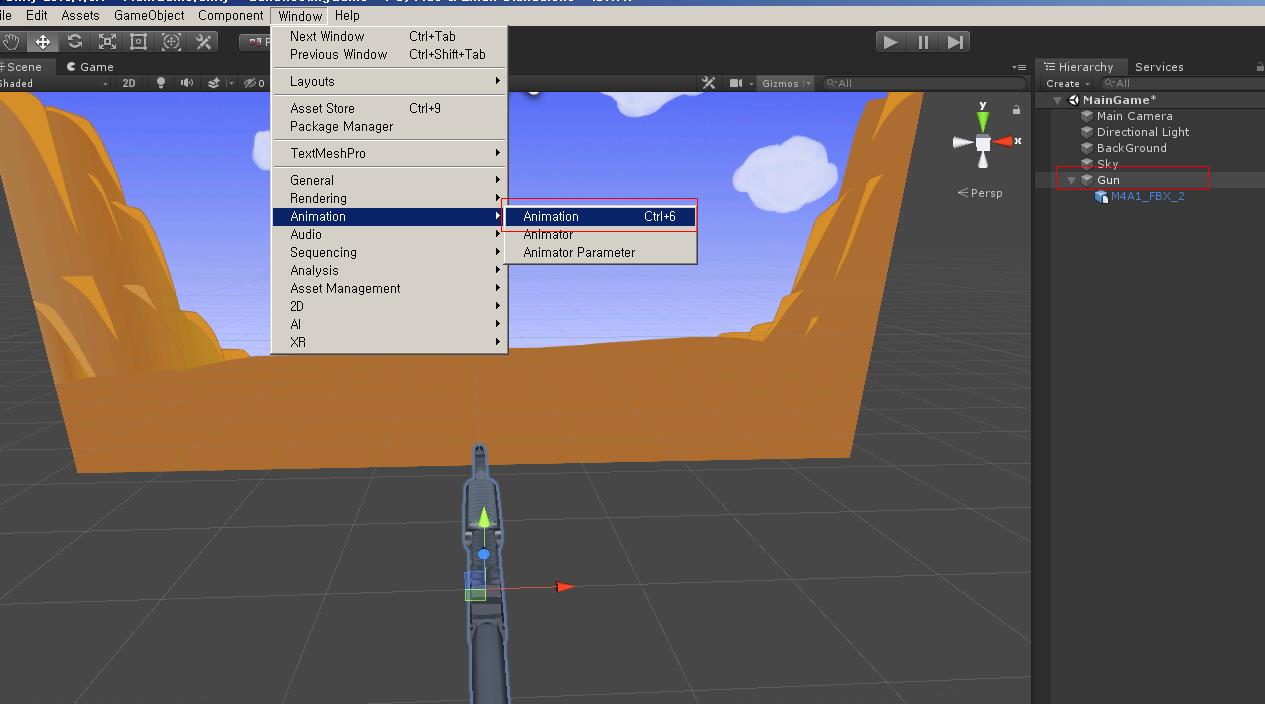
Task: Select BackGround object in Hierarchy
Action: 1131,148
